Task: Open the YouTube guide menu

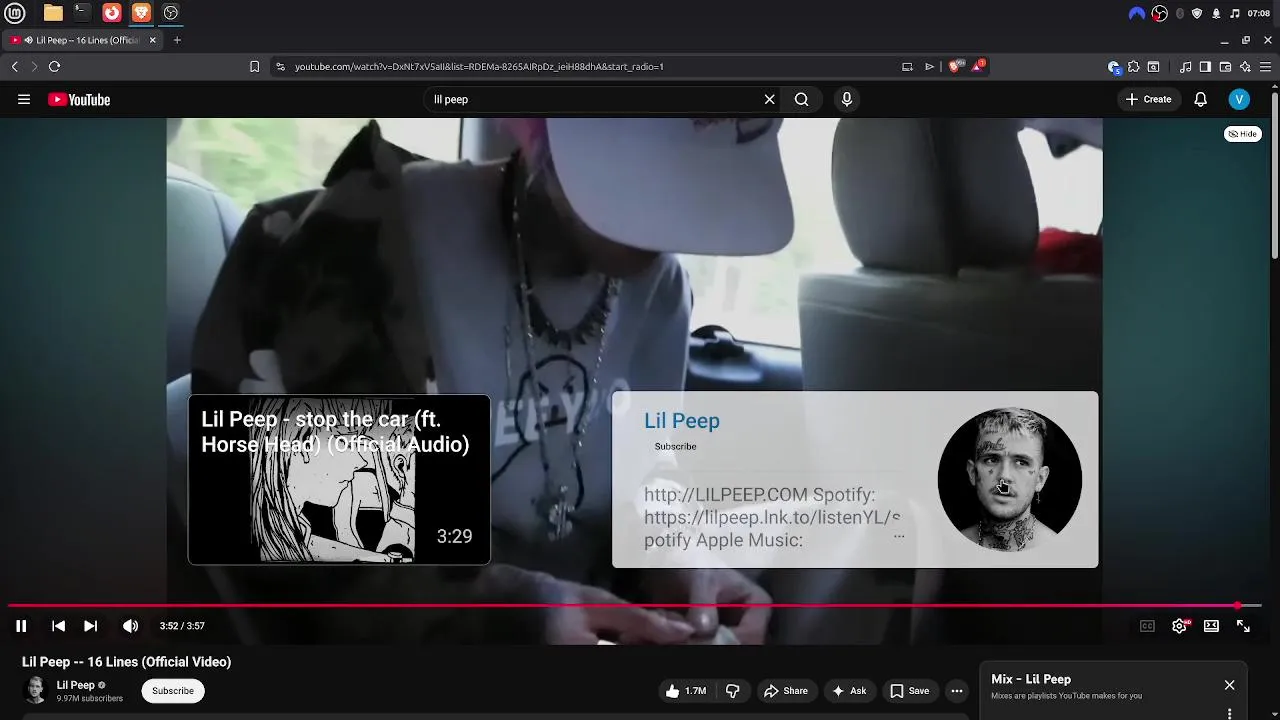Action: click(24, 99)
